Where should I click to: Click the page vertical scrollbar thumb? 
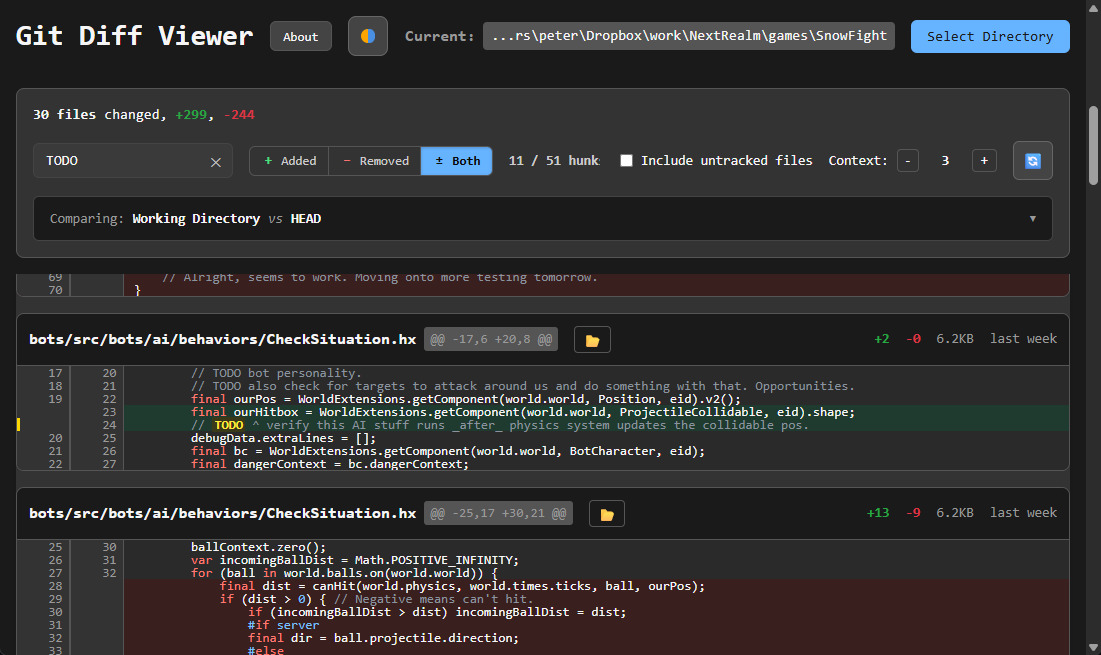point(1093,145)
